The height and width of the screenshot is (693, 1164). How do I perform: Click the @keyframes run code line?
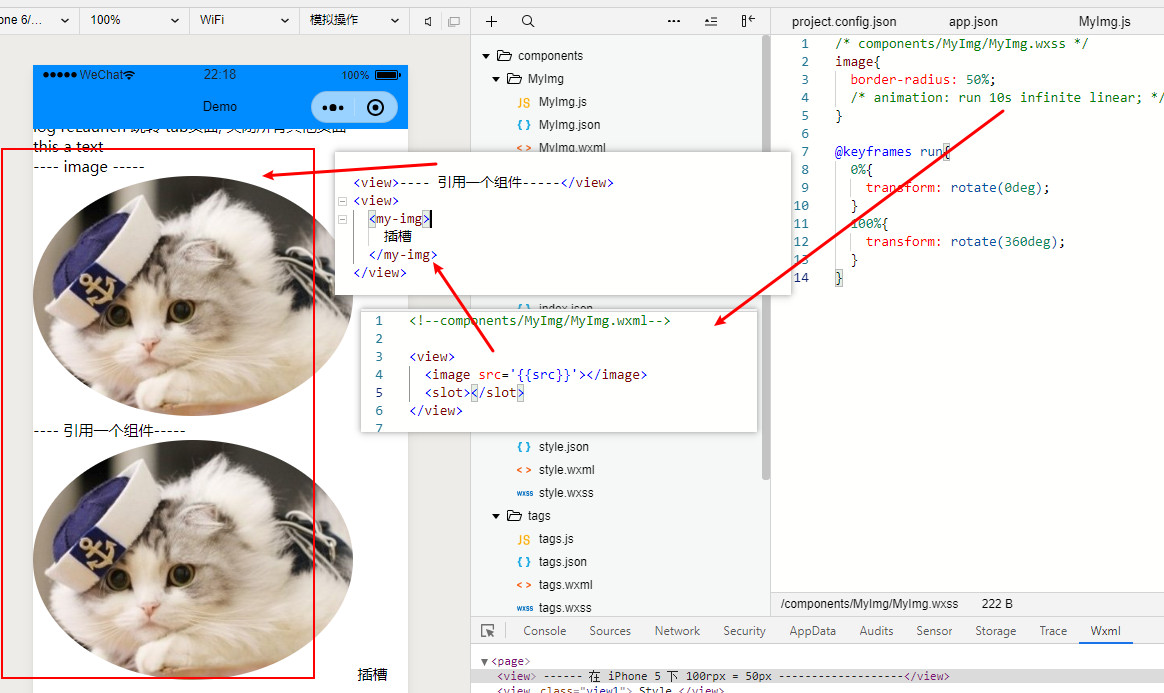pyautogui.click(x=892, y=151)
